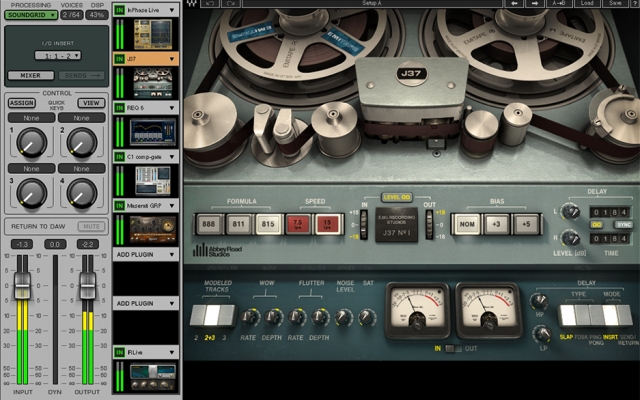Image resolution: width=640 pixels, height=400 pixels.
Task: Open the Save preset menu
Action: point(615,3)
